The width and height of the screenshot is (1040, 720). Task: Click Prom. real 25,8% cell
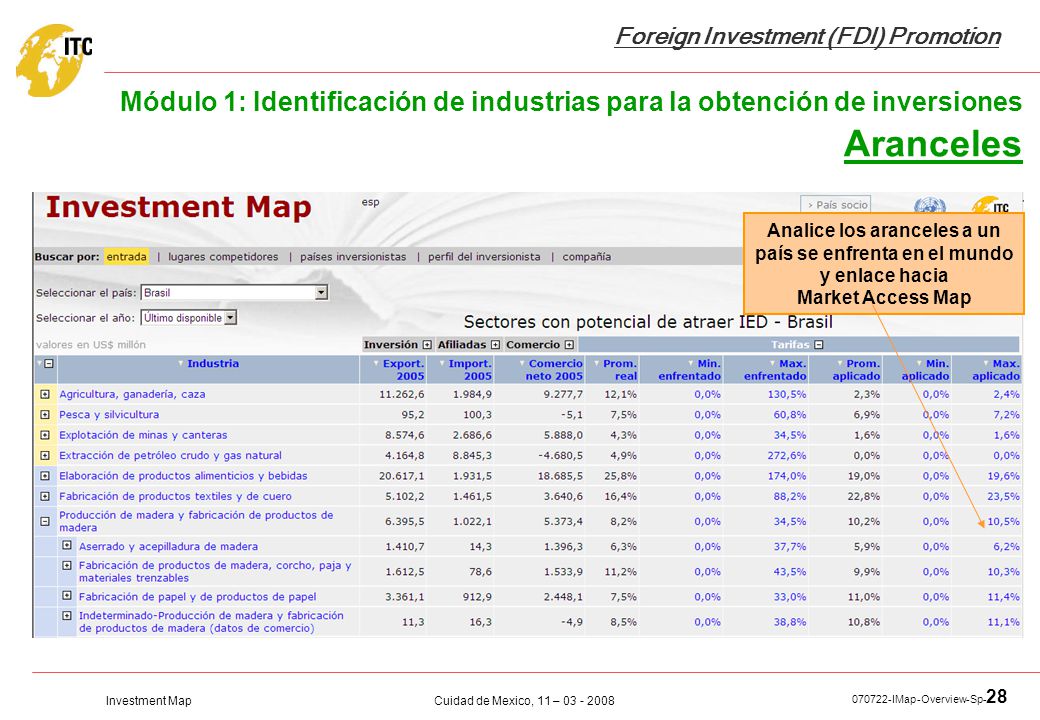pyautogui.click(x=620, y=476)
